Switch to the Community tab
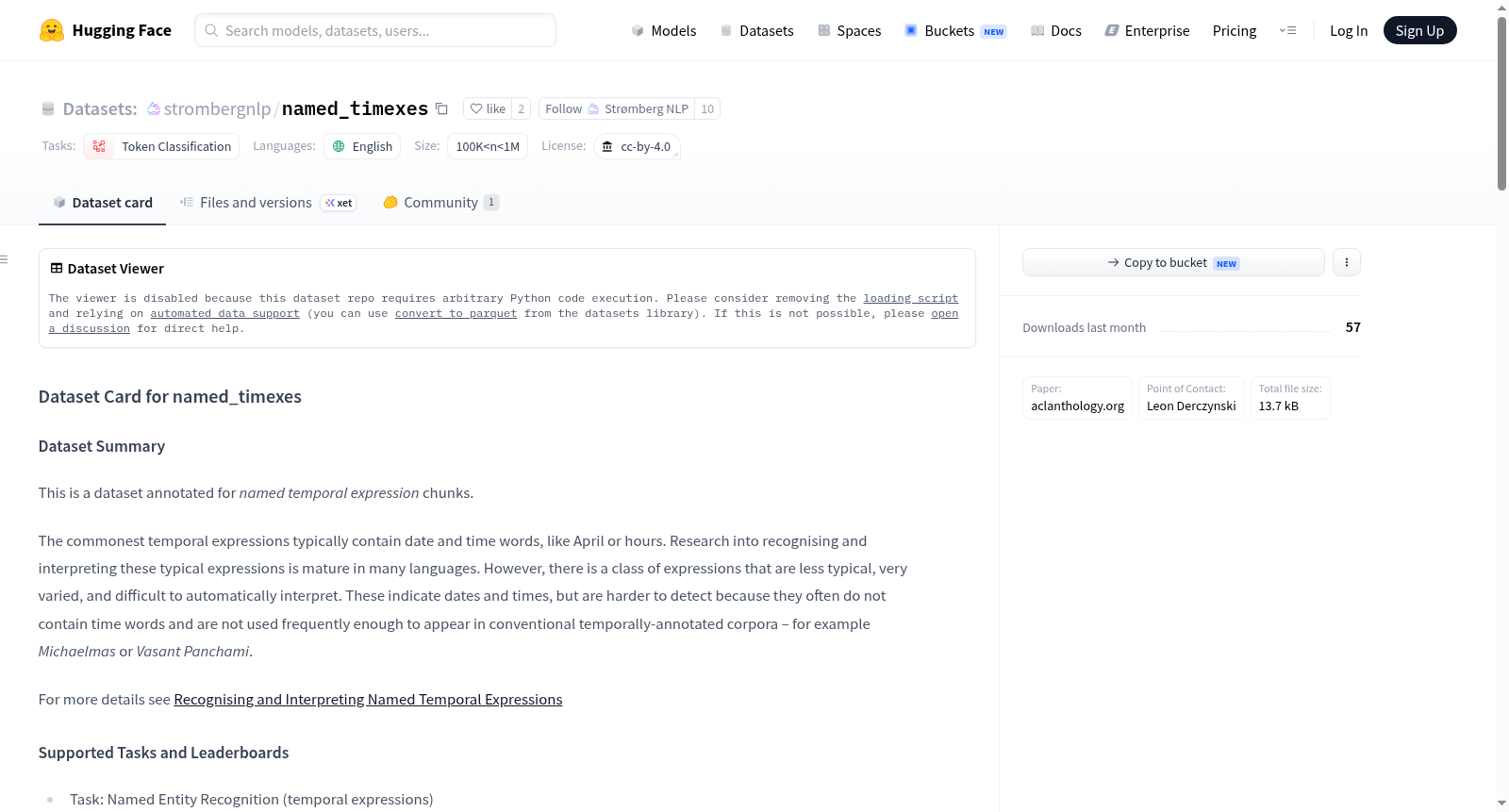Image resolution: width=1509 pixels, height=812 pixels. pyautogui.click(x=440, y=203)
